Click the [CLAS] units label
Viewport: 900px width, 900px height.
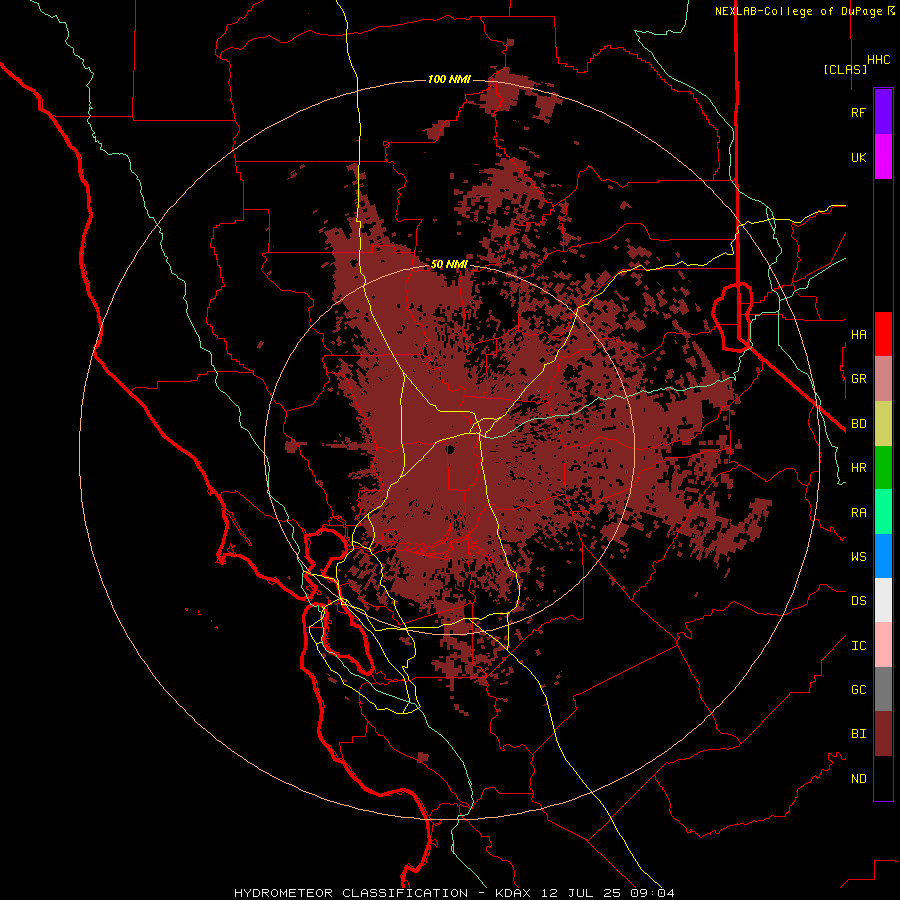point(845,69)
